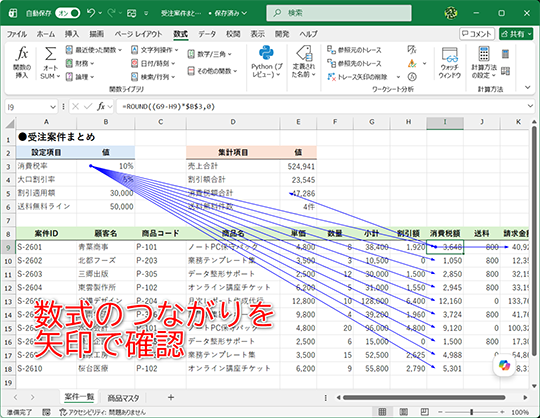Screen dimensions: 540x418
Task: Open Lookup functions (検索/行列) menu
Action: pos(153,76)
